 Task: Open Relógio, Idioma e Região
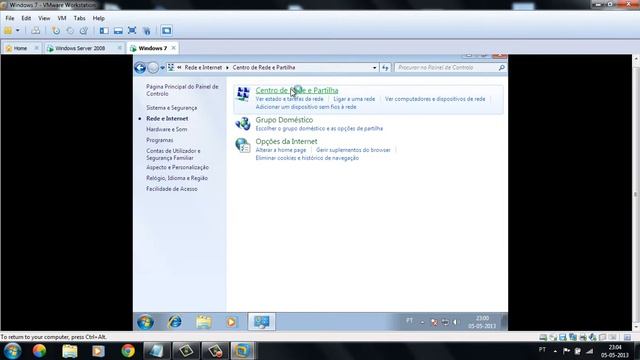(x=177, y=178)
